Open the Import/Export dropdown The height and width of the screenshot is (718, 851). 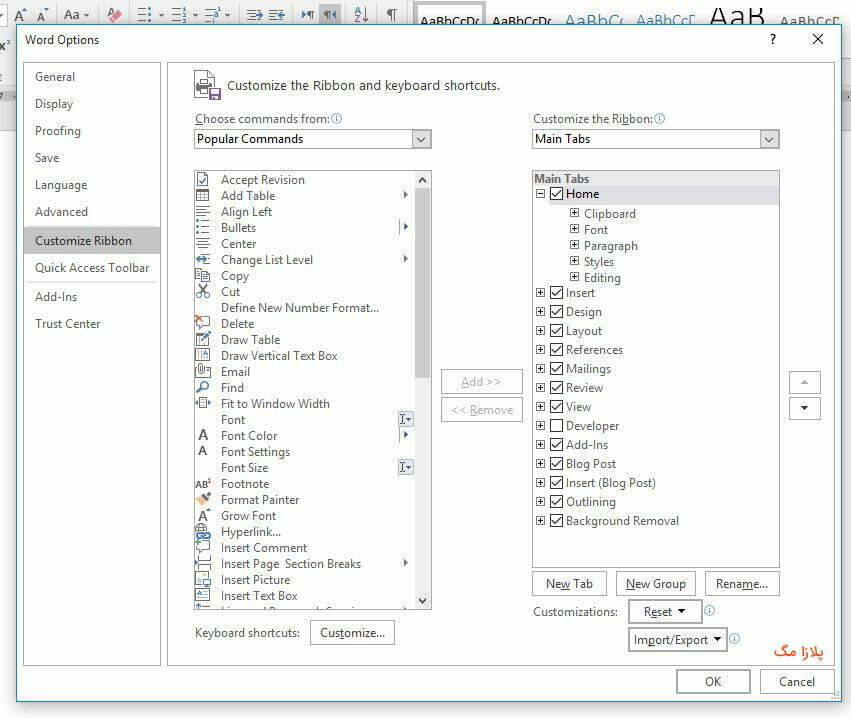point(677,640)
